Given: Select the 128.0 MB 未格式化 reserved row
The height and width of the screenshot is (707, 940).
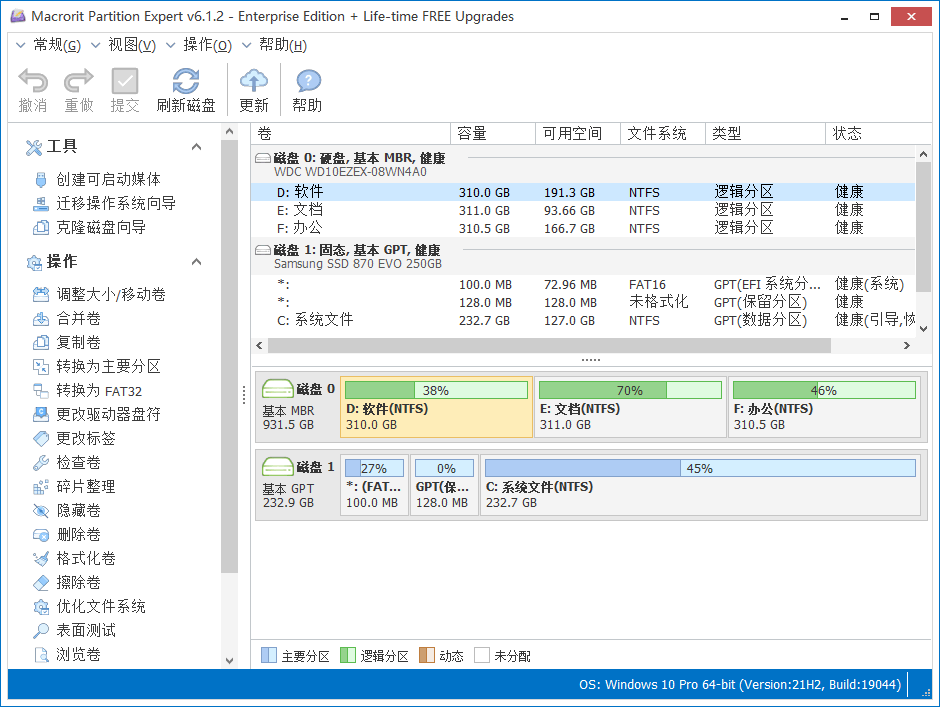Looking at the screenshot, I should (x=583, y=302).
